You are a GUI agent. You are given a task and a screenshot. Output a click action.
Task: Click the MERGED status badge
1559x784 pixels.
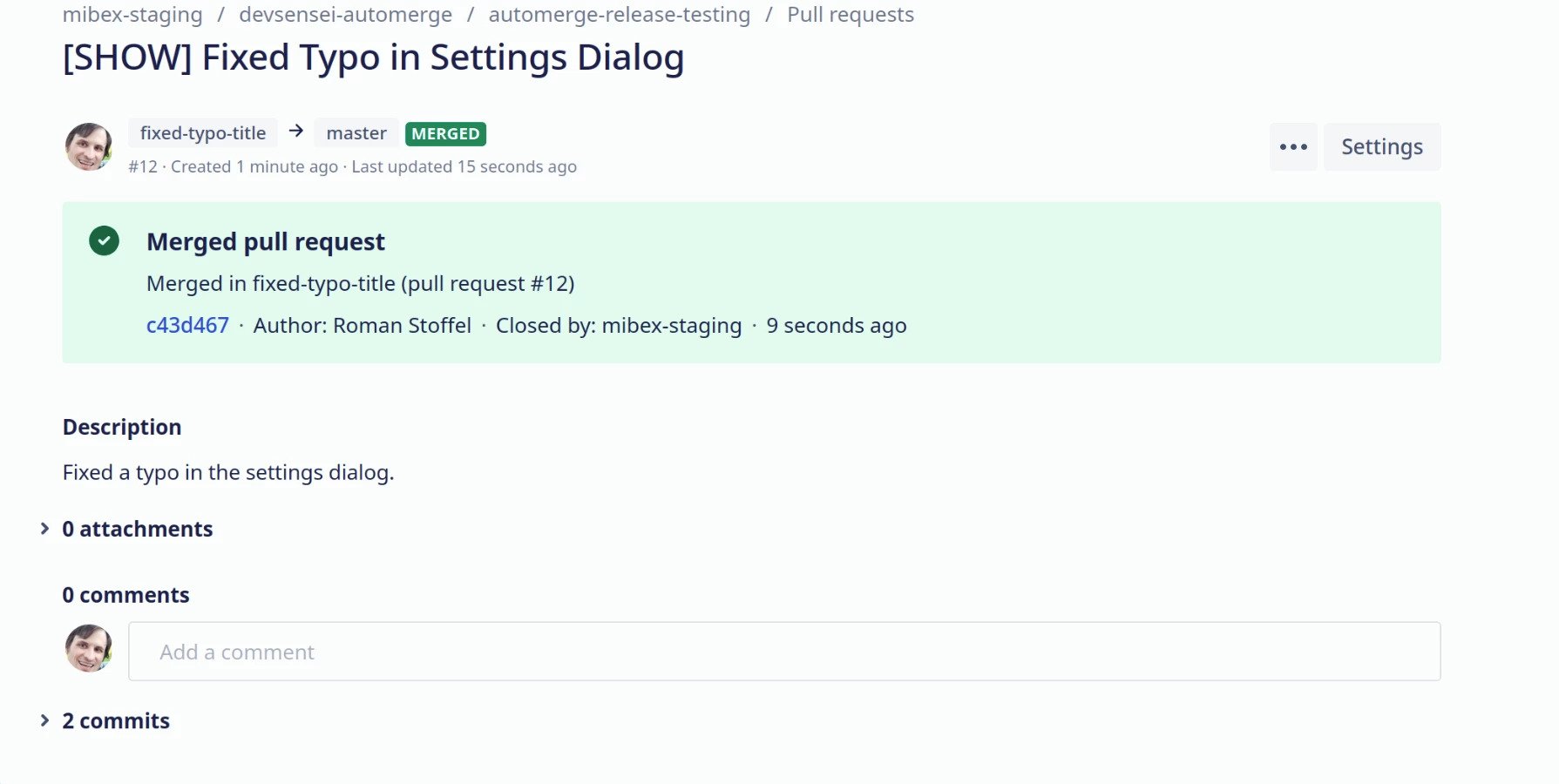pos(445,134)
